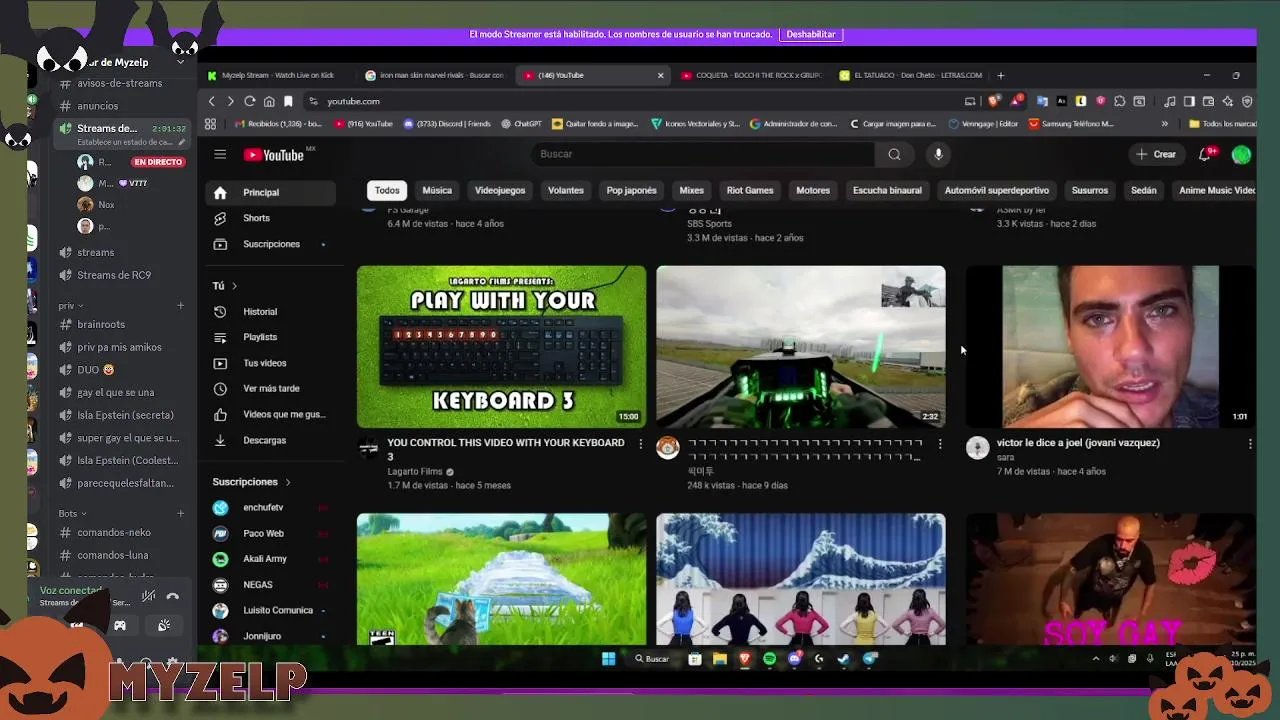Viewport: 1280px width, 720px height.
Task: Open more options for the jet cockpit video
Action: pos(940,443)
